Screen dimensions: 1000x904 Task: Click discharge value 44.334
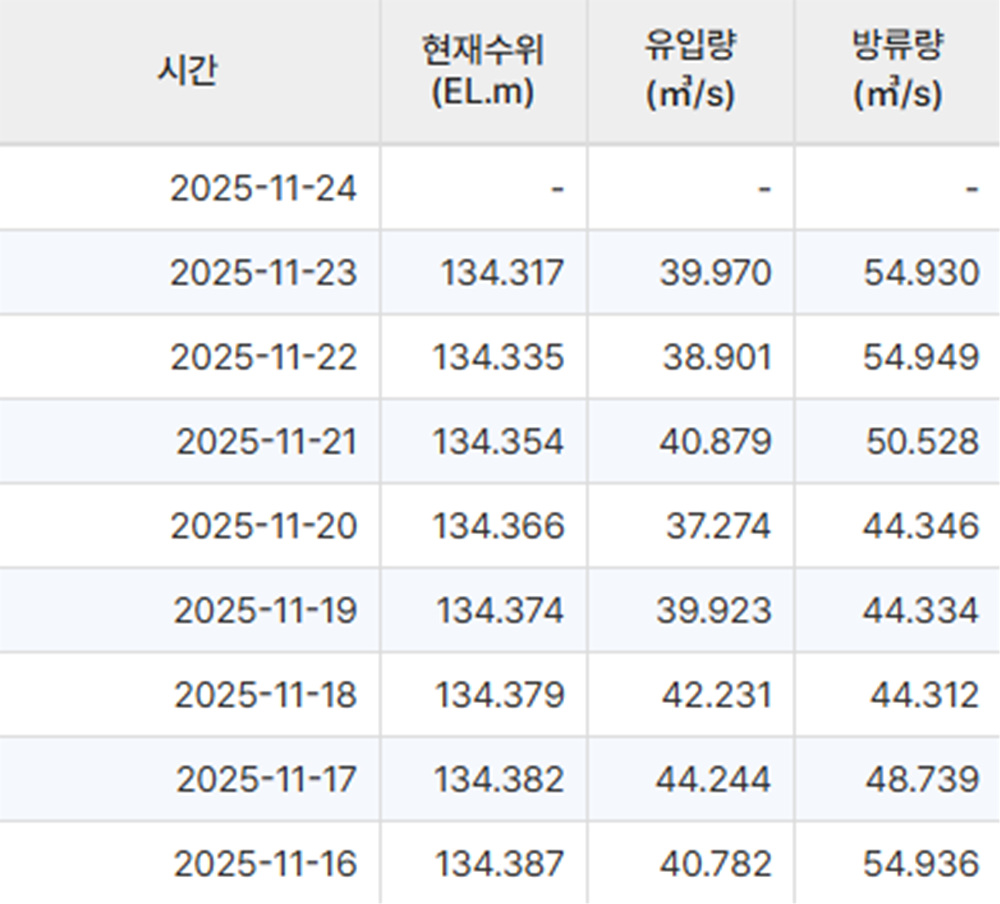921,611
